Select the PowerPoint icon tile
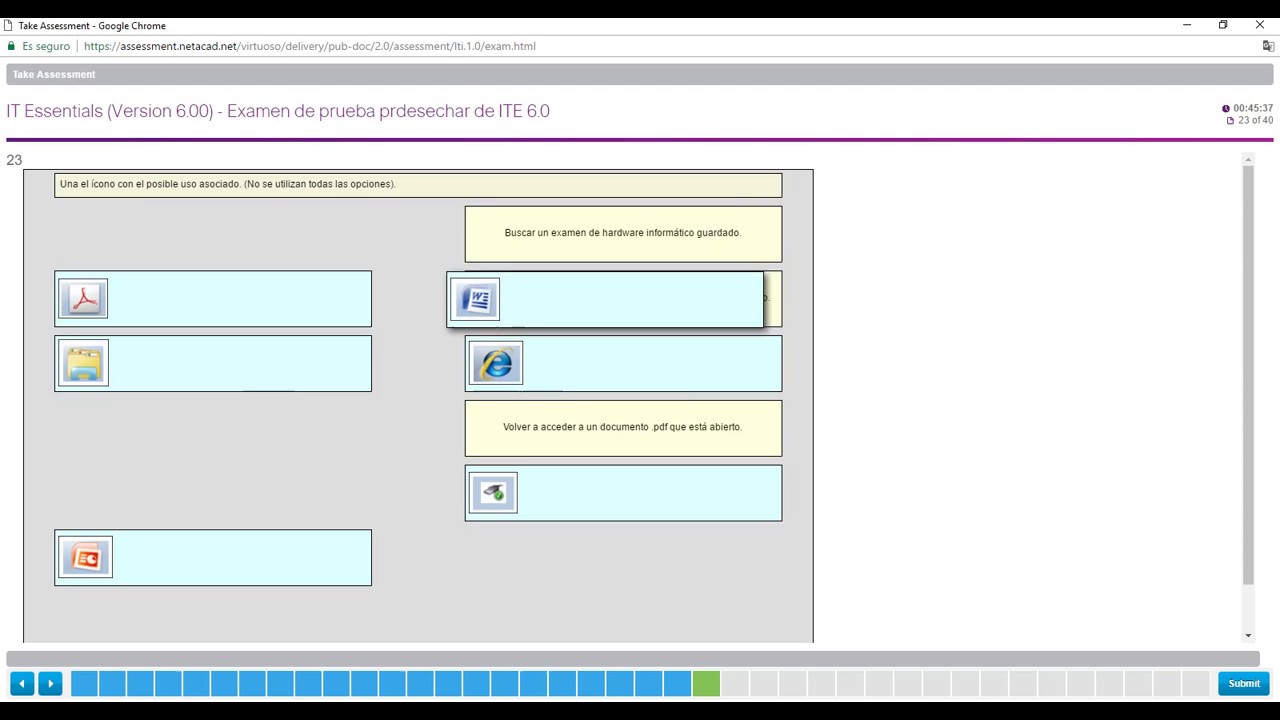Screen dimensions: 1280x720 click(213, 557)
